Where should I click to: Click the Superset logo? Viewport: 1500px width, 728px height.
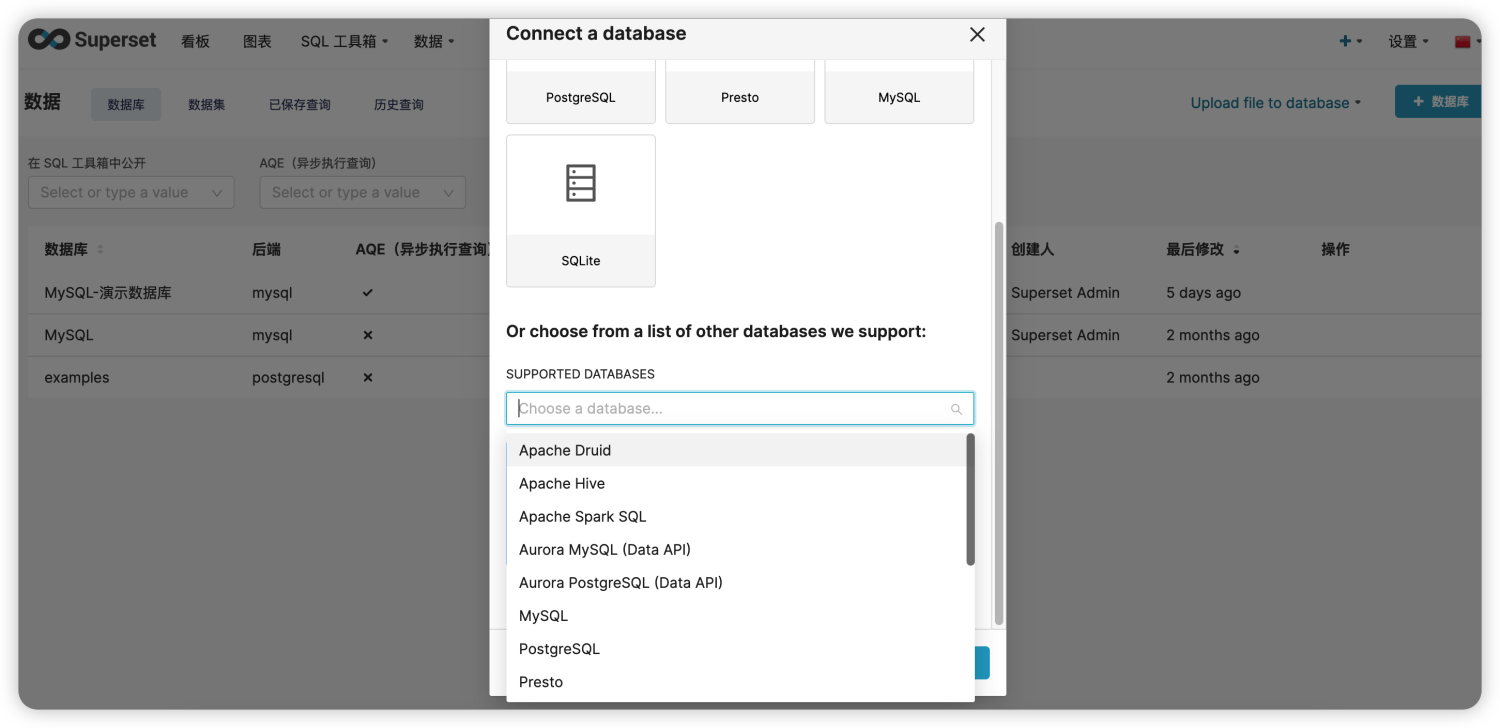(x=92, y=40)
